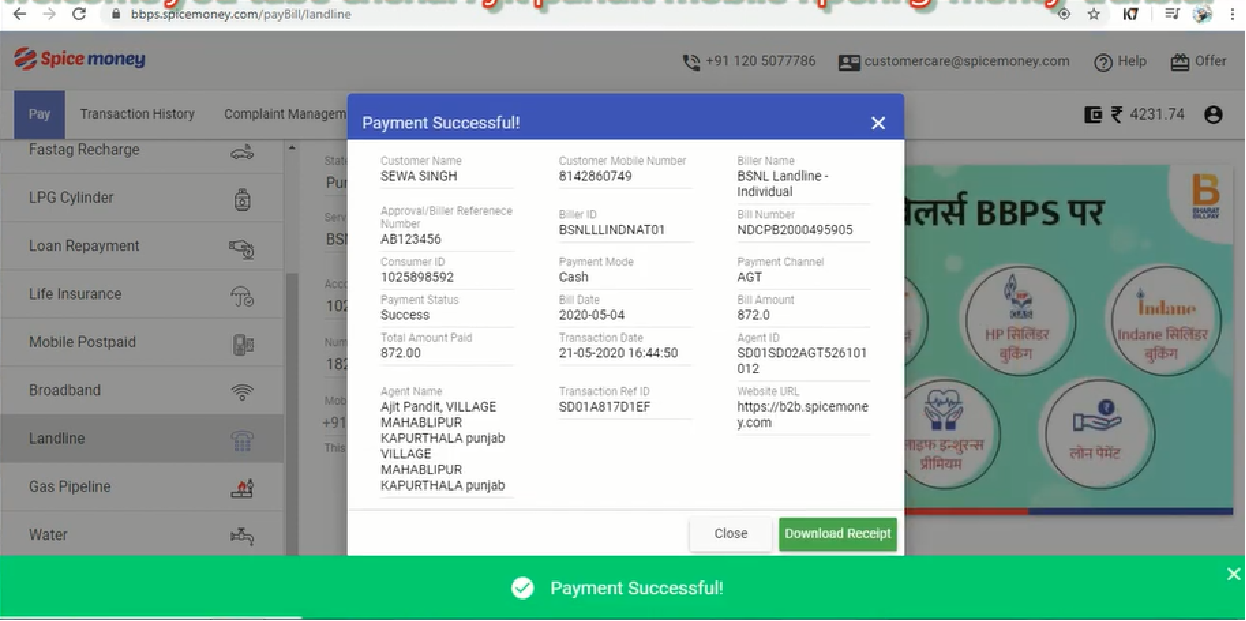
Task: Select Loan Repayment in sidebar
Action: (142, 246)
